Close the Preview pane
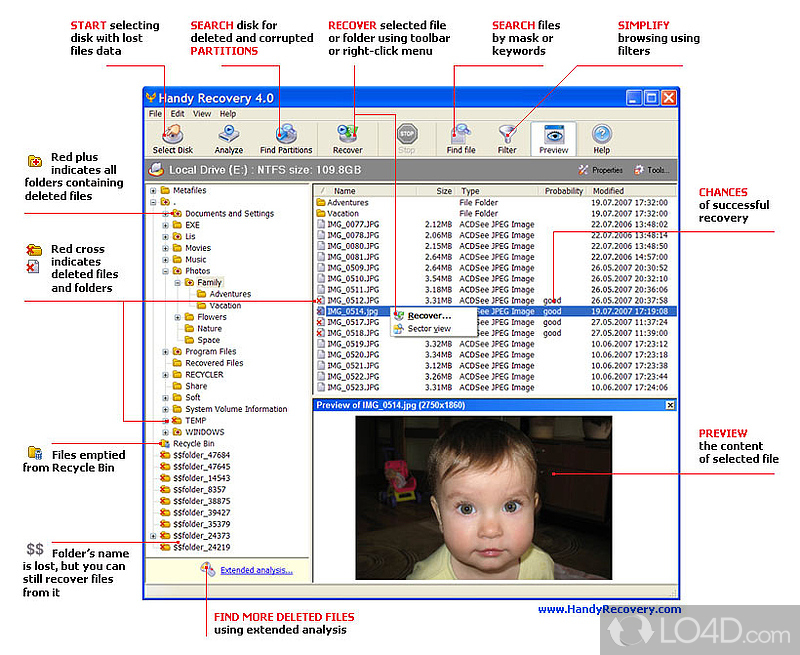This screenshot has width=800, height=655. pyautogui.click(x=670, y=406)
